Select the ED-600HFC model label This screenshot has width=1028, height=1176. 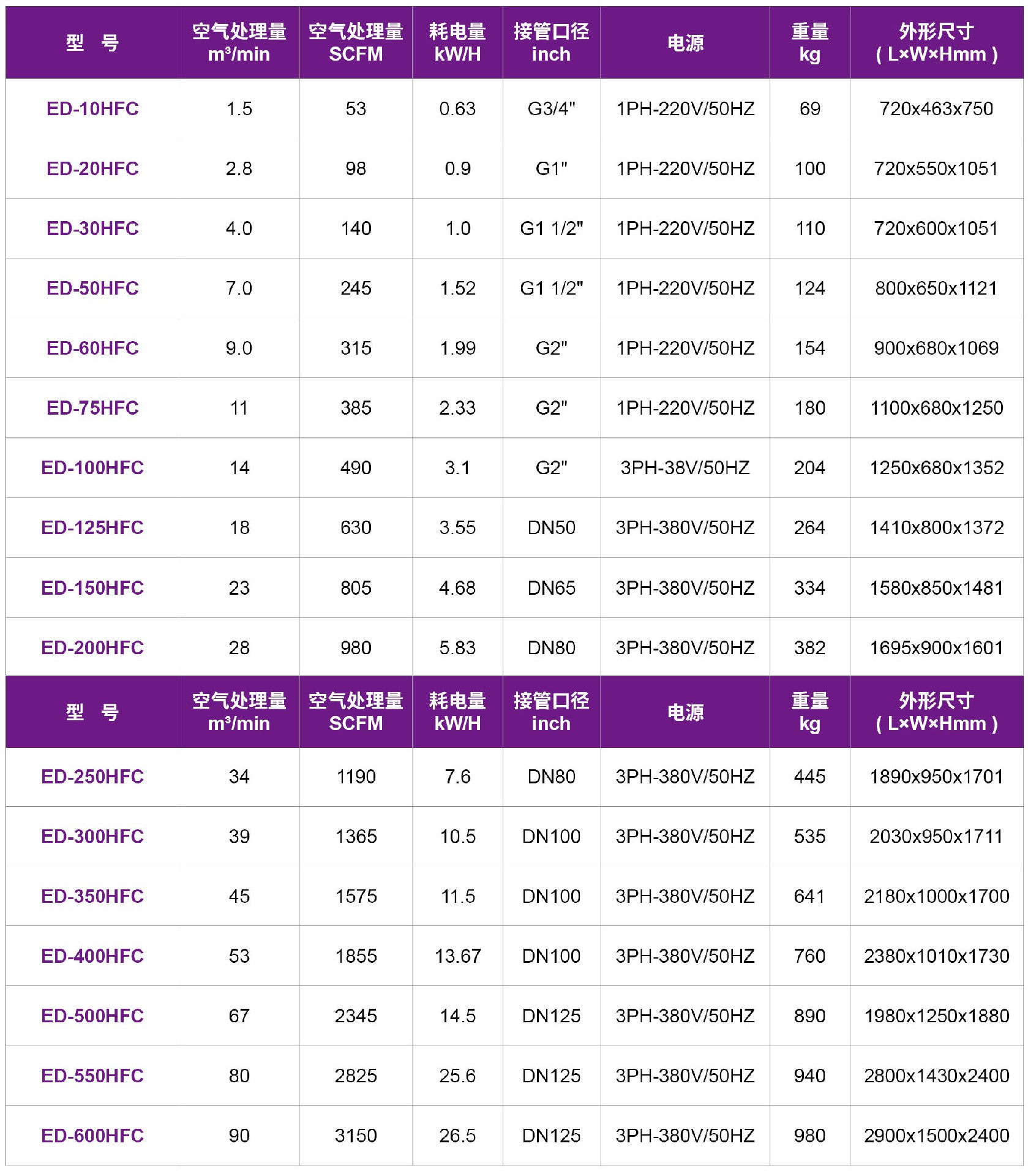click(x=92, y=1136)
